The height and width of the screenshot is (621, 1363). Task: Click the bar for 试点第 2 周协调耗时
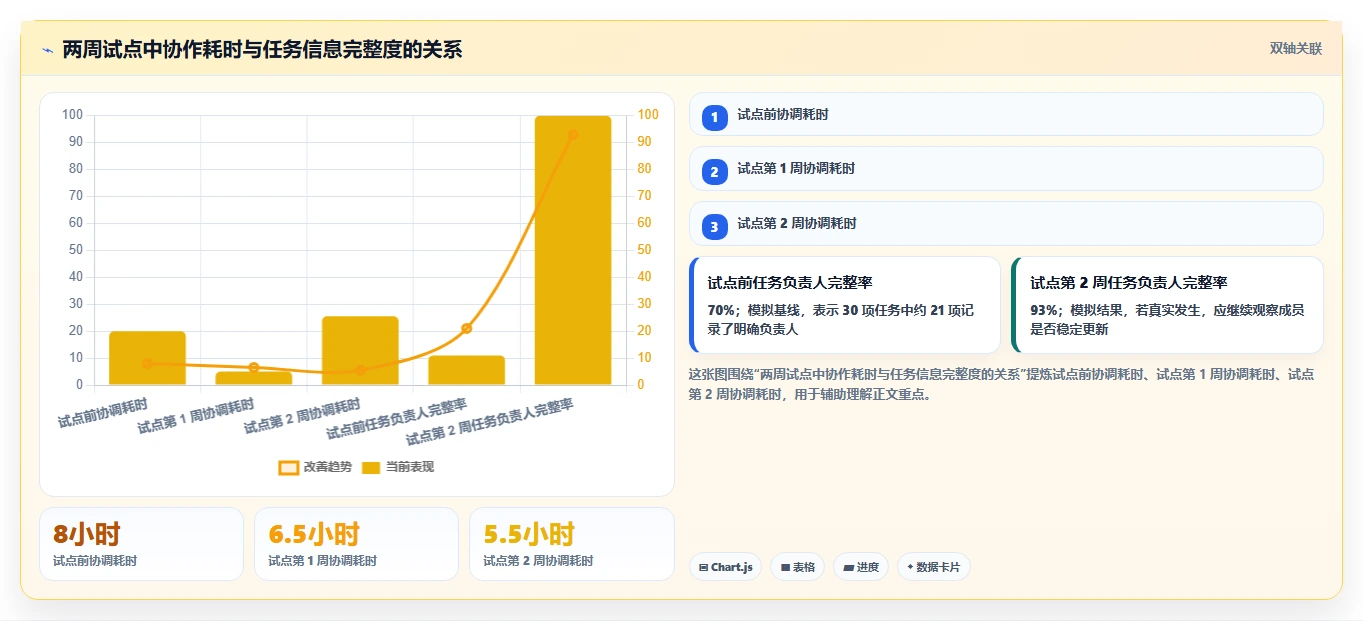(x=360, y=351)
